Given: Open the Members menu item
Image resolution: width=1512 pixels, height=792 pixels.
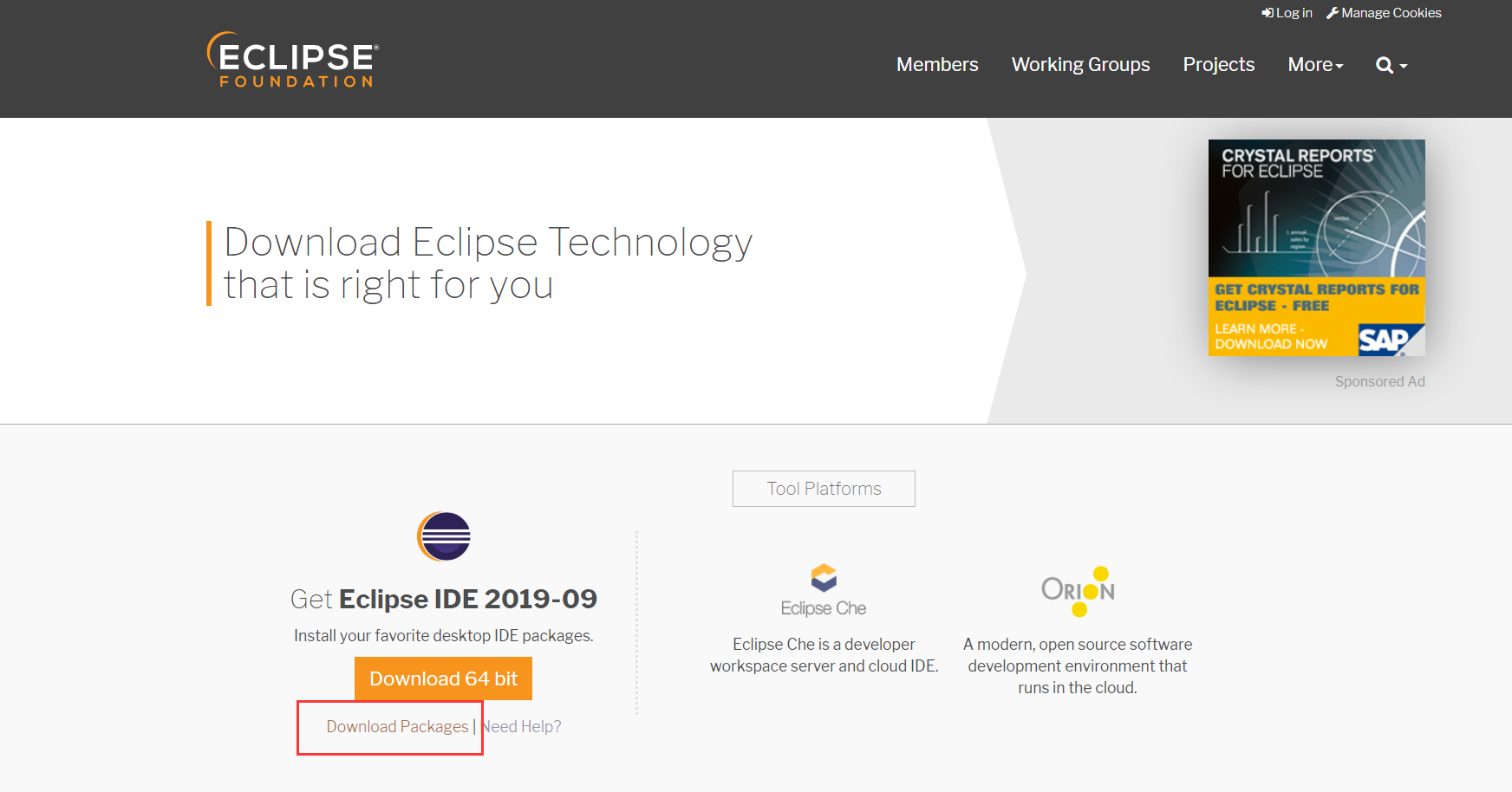Looking at the screenshot, I should point(937,64).
